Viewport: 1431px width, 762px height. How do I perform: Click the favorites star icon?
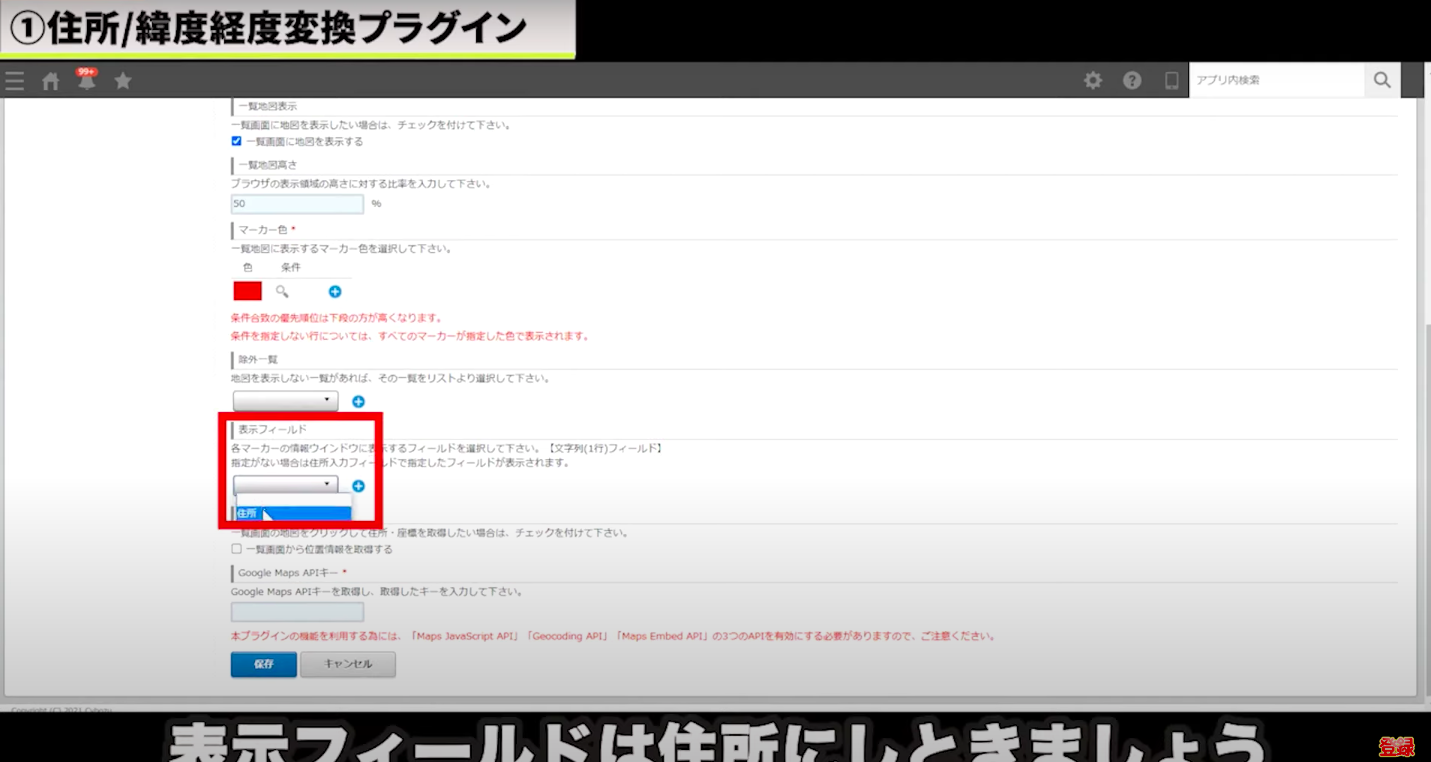123,81
